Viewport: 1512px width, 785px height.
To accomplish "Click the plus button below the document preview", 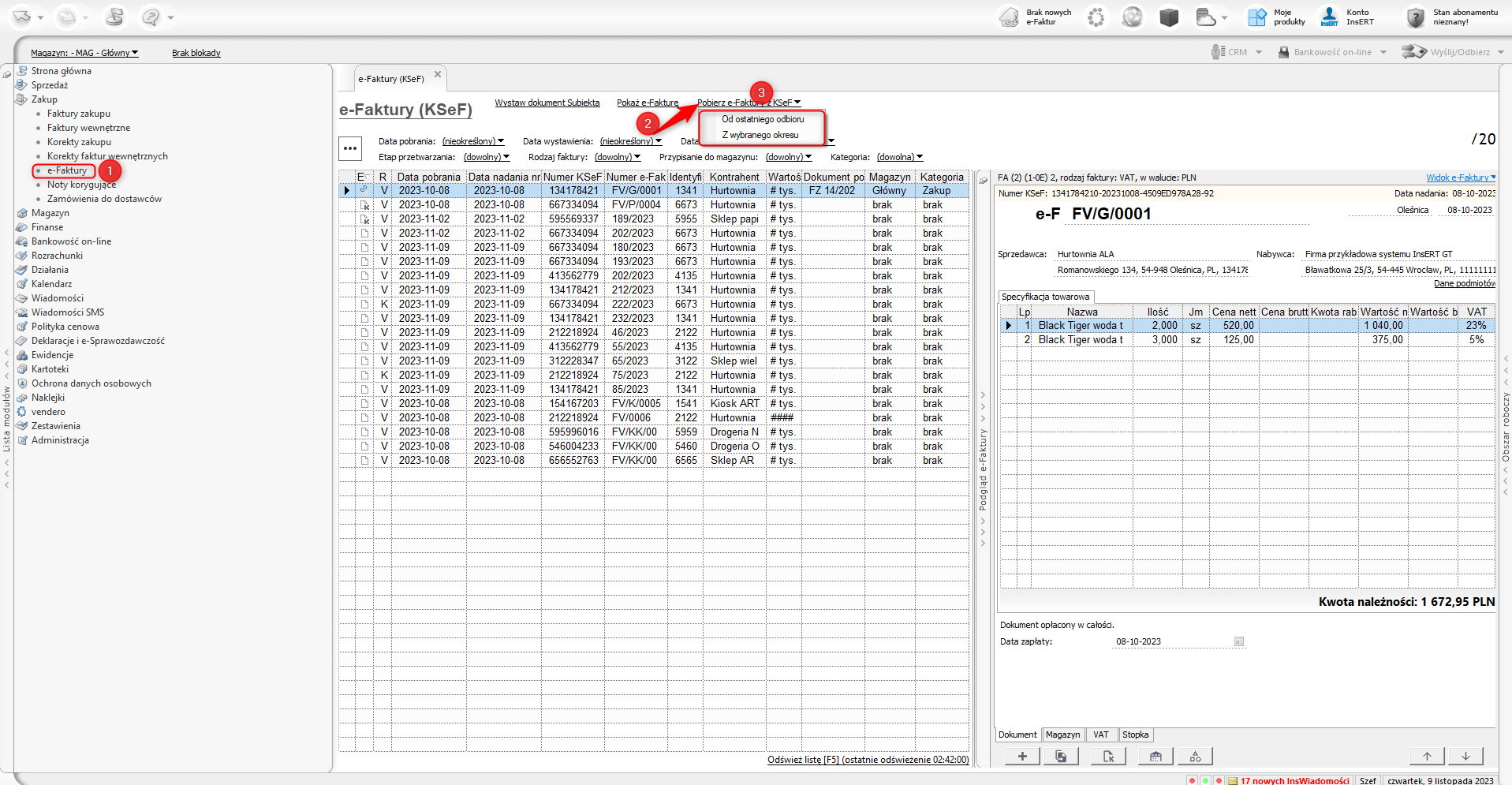I will 1022,757.
